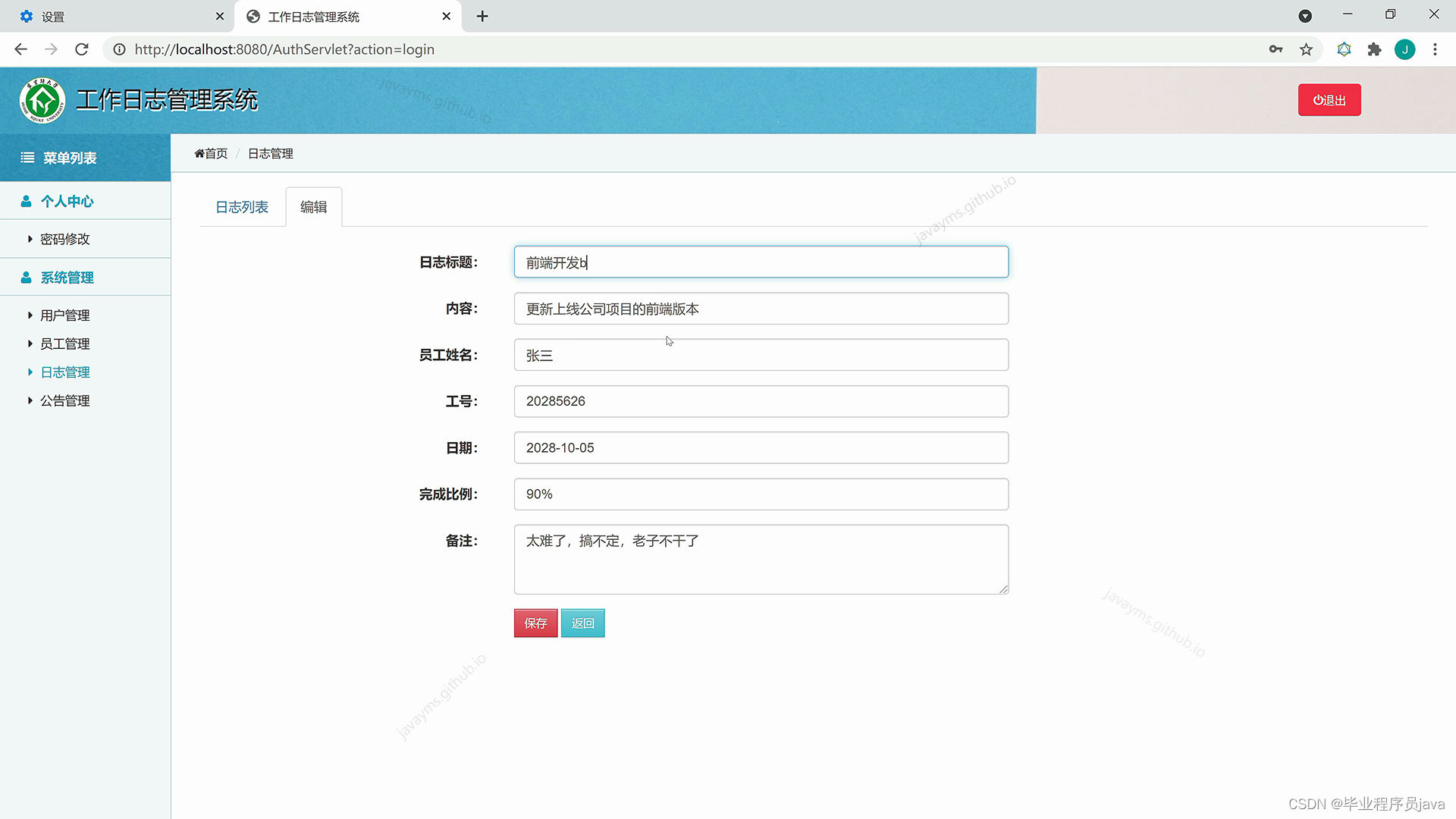Click the 完成比例 label
The image size is (1456, 819).
448,494
